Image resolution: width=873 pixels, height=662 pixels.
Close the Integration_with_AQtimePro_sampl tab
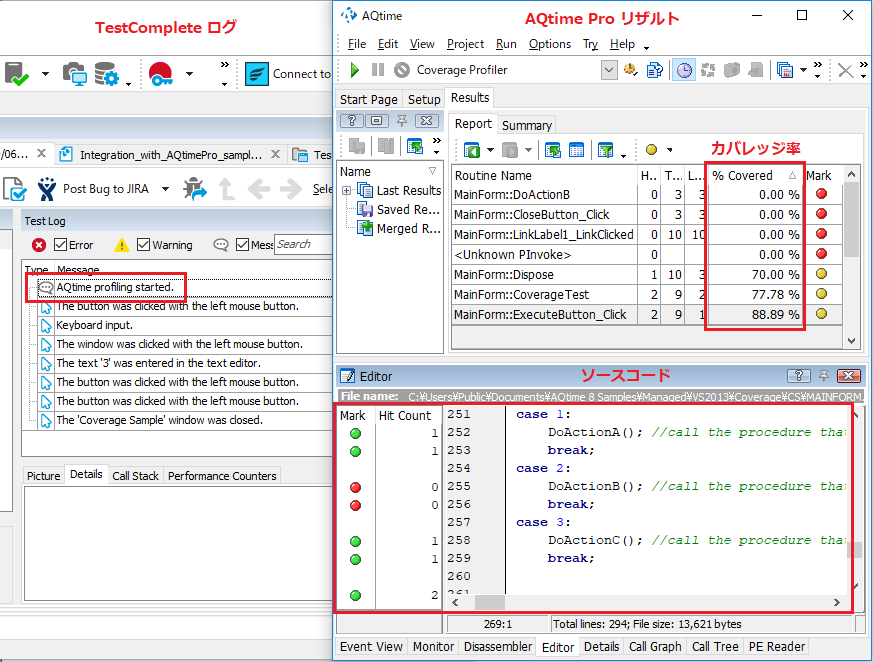[276, 154]
